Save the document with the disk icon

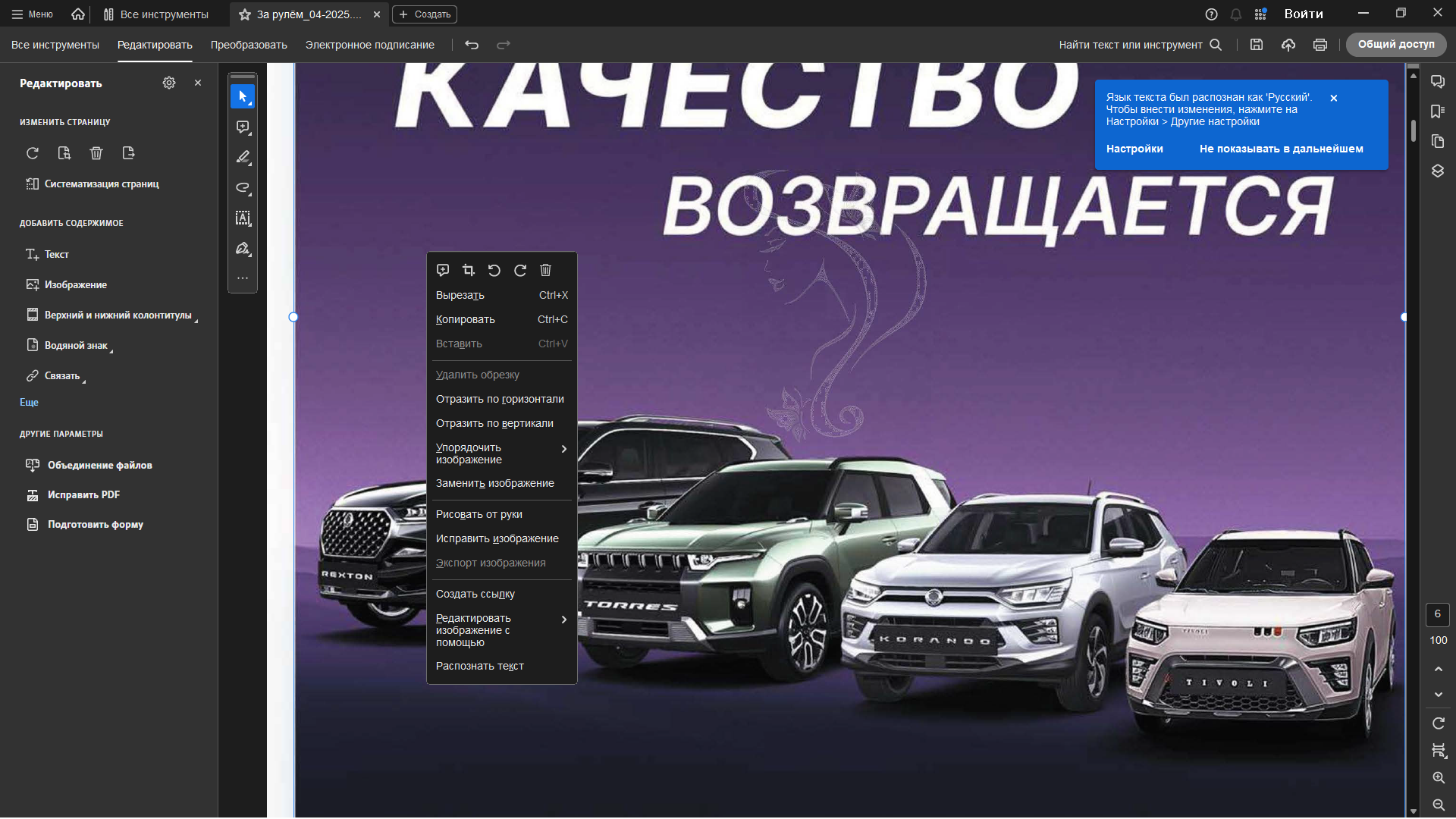coord(1257,45)
